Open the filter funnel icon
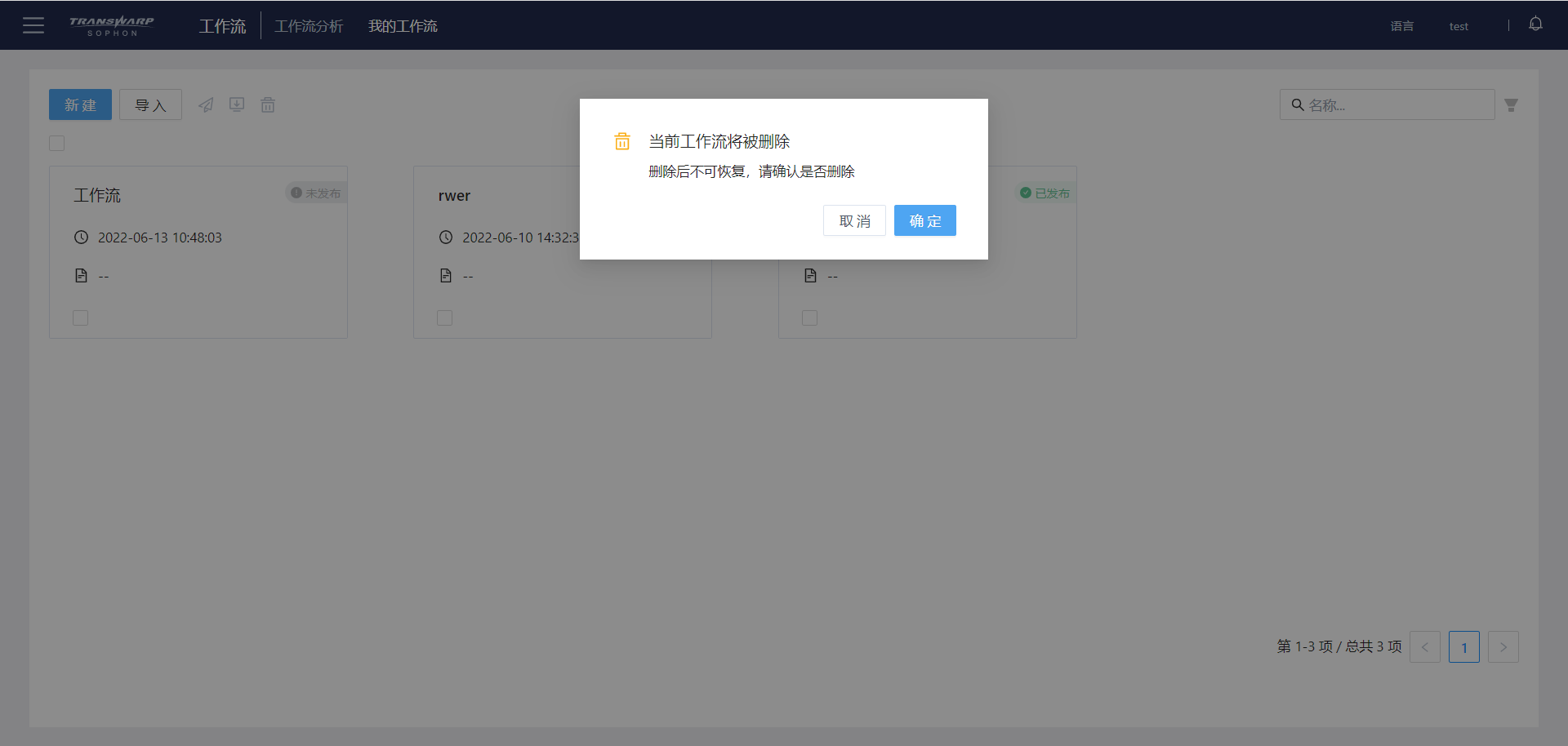 click(1512, 105)
